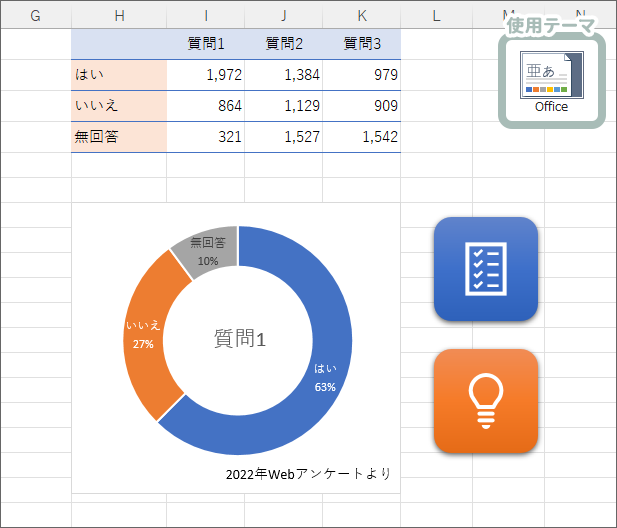Click the blue checklist icon

(486, 269)
